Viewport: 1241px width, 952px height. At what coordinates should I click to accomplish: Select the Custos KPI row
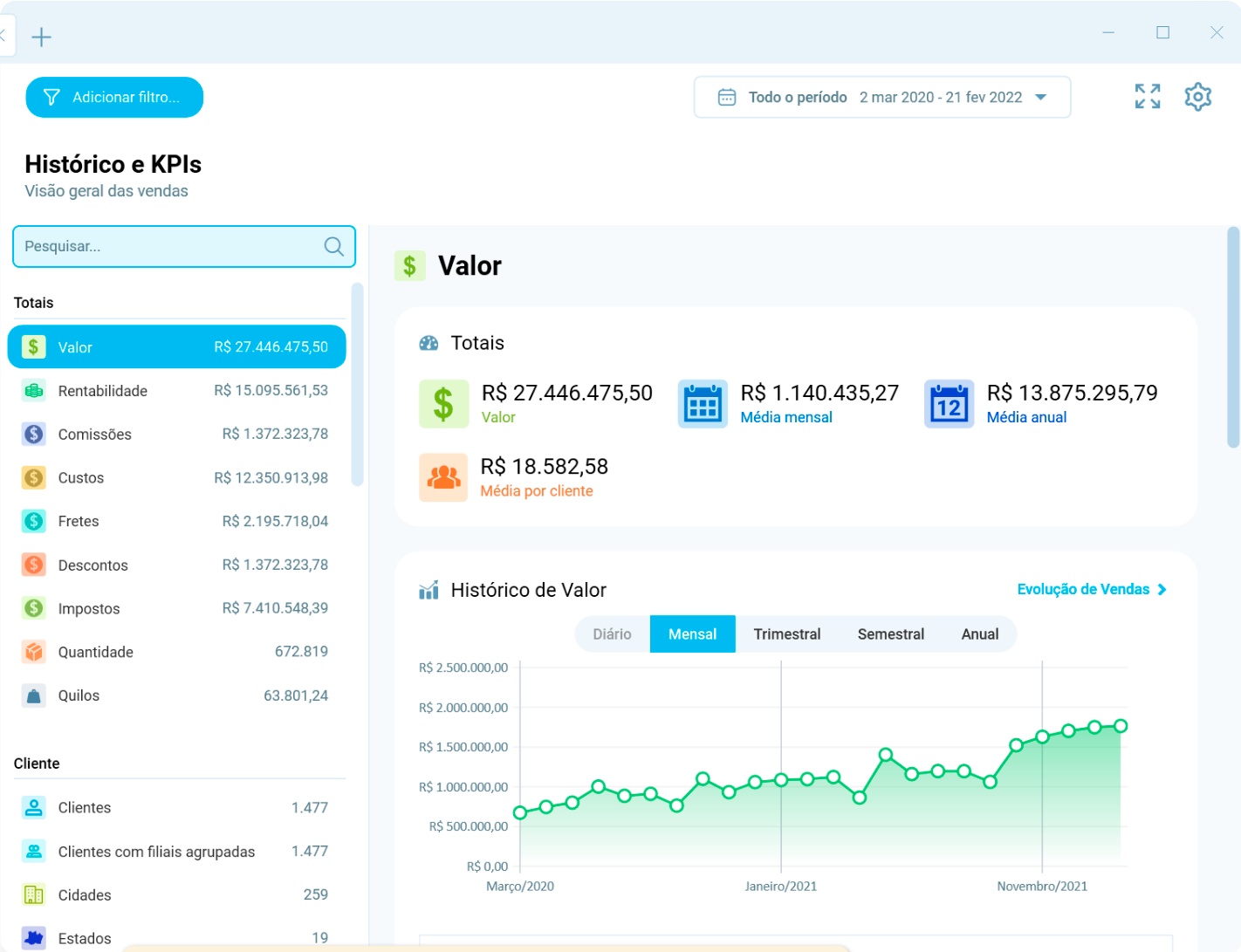click(176, 477)
